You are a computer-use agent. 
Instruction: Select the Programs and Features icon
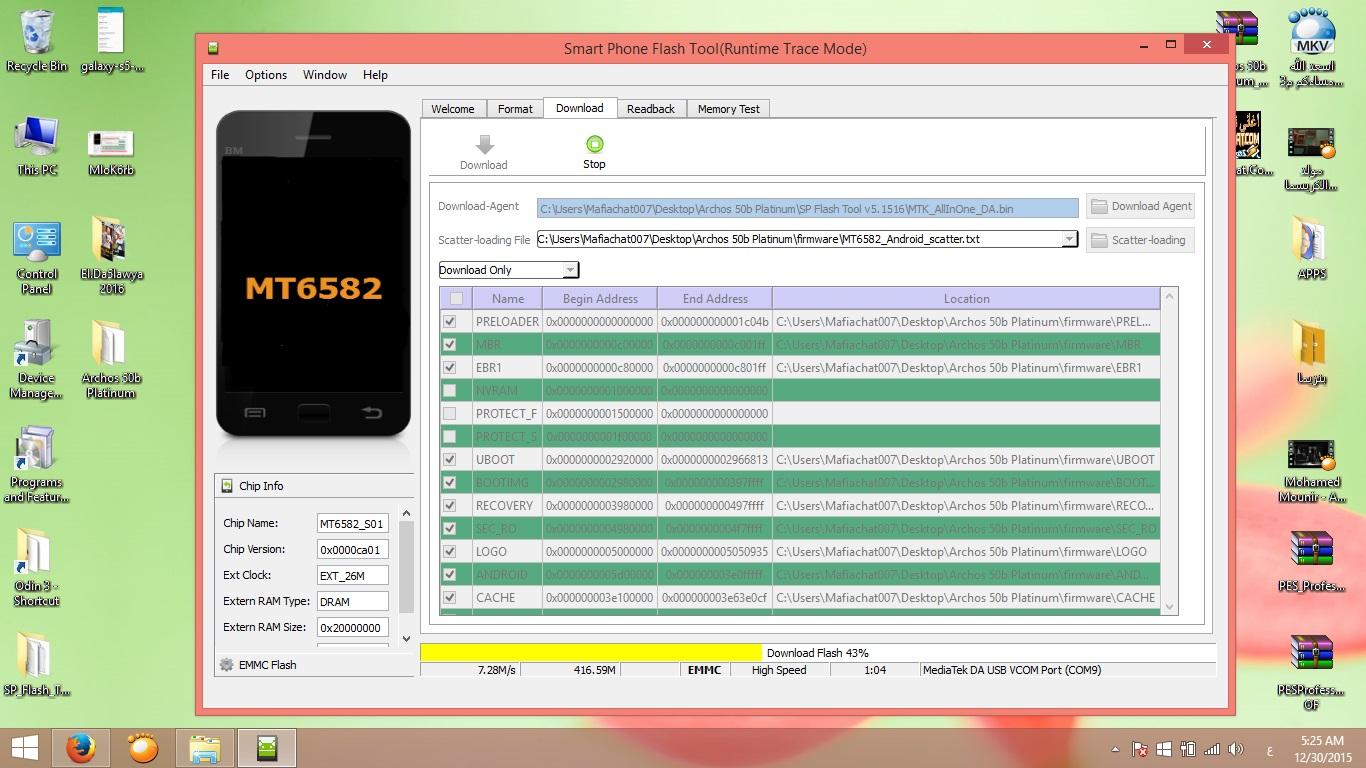click(35, 449)
